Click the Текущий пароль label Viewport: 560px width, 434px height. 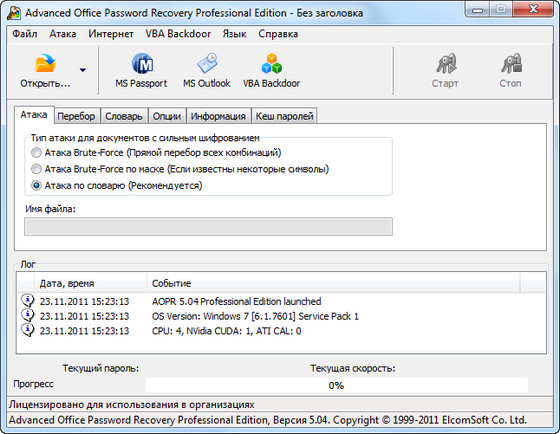tap(101, 368)
